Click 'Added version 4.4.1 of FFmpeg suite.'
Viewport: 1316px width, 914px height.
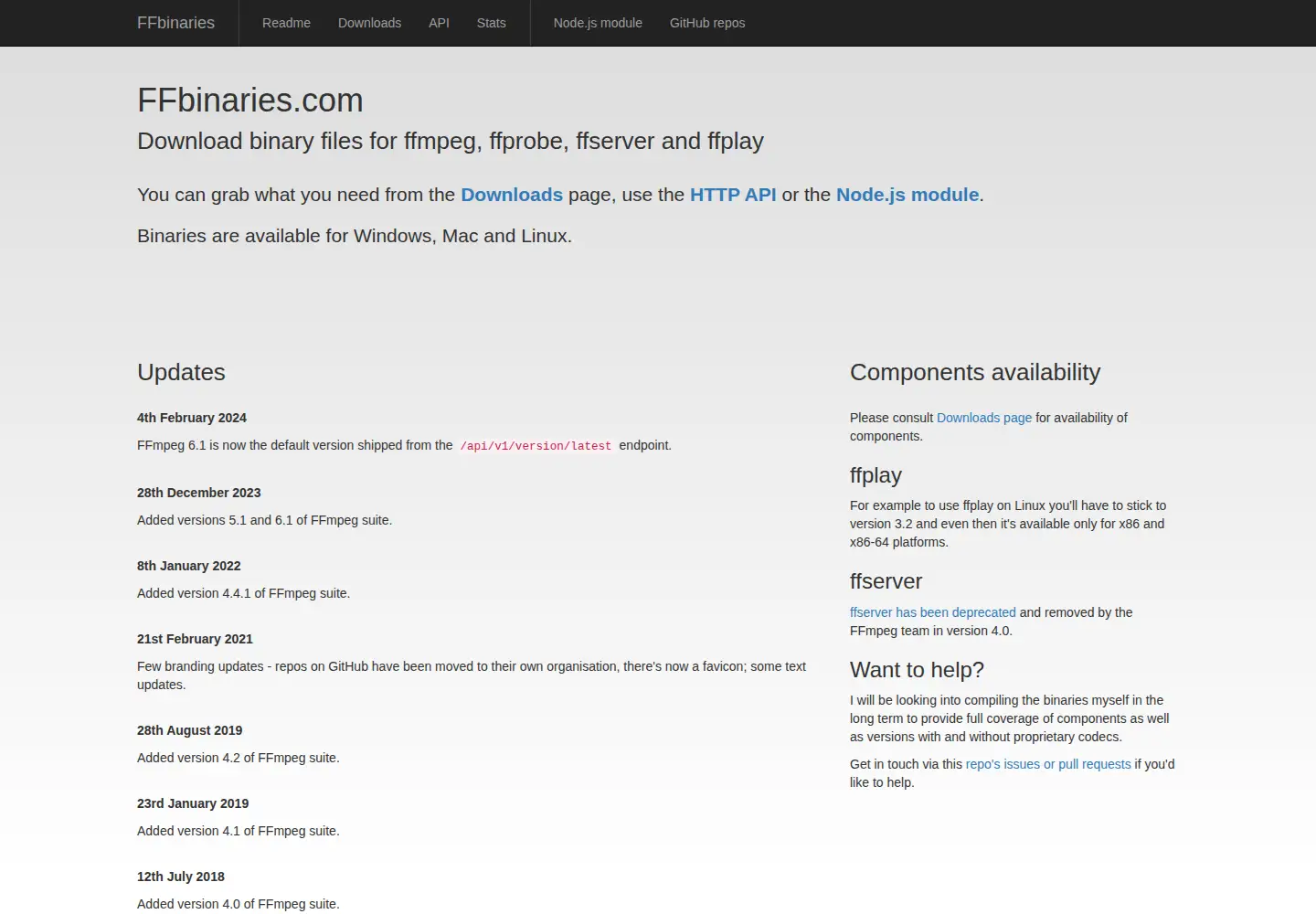tap(244, 593)
